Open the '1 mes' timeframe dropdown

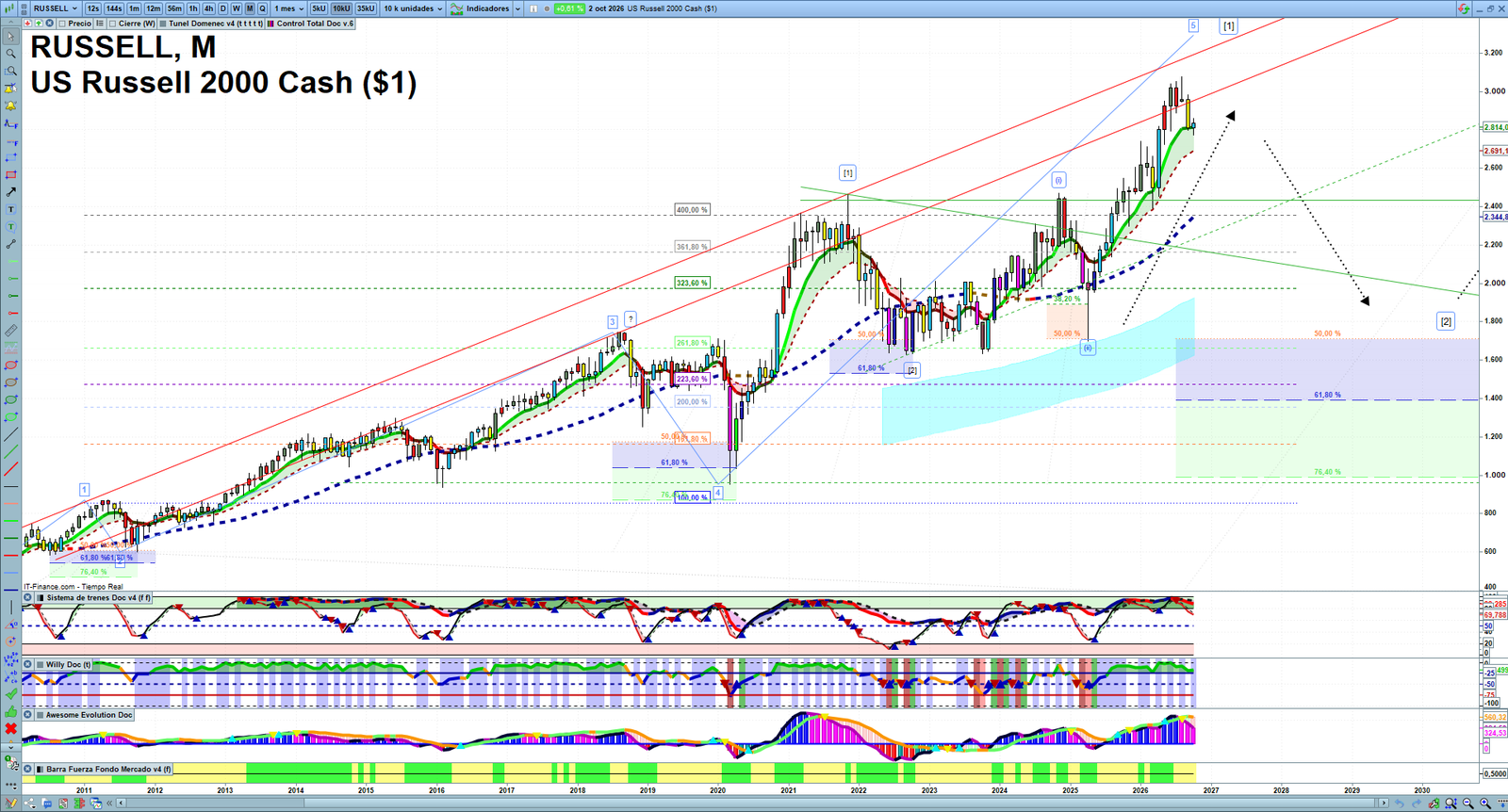[x=288, y=8]
